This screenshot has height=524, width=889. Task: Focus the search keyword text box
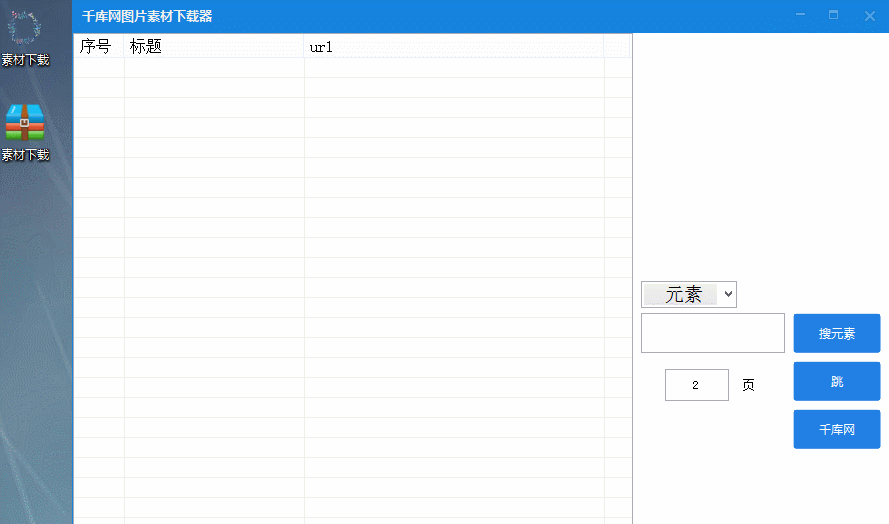[x=712, y=333]
